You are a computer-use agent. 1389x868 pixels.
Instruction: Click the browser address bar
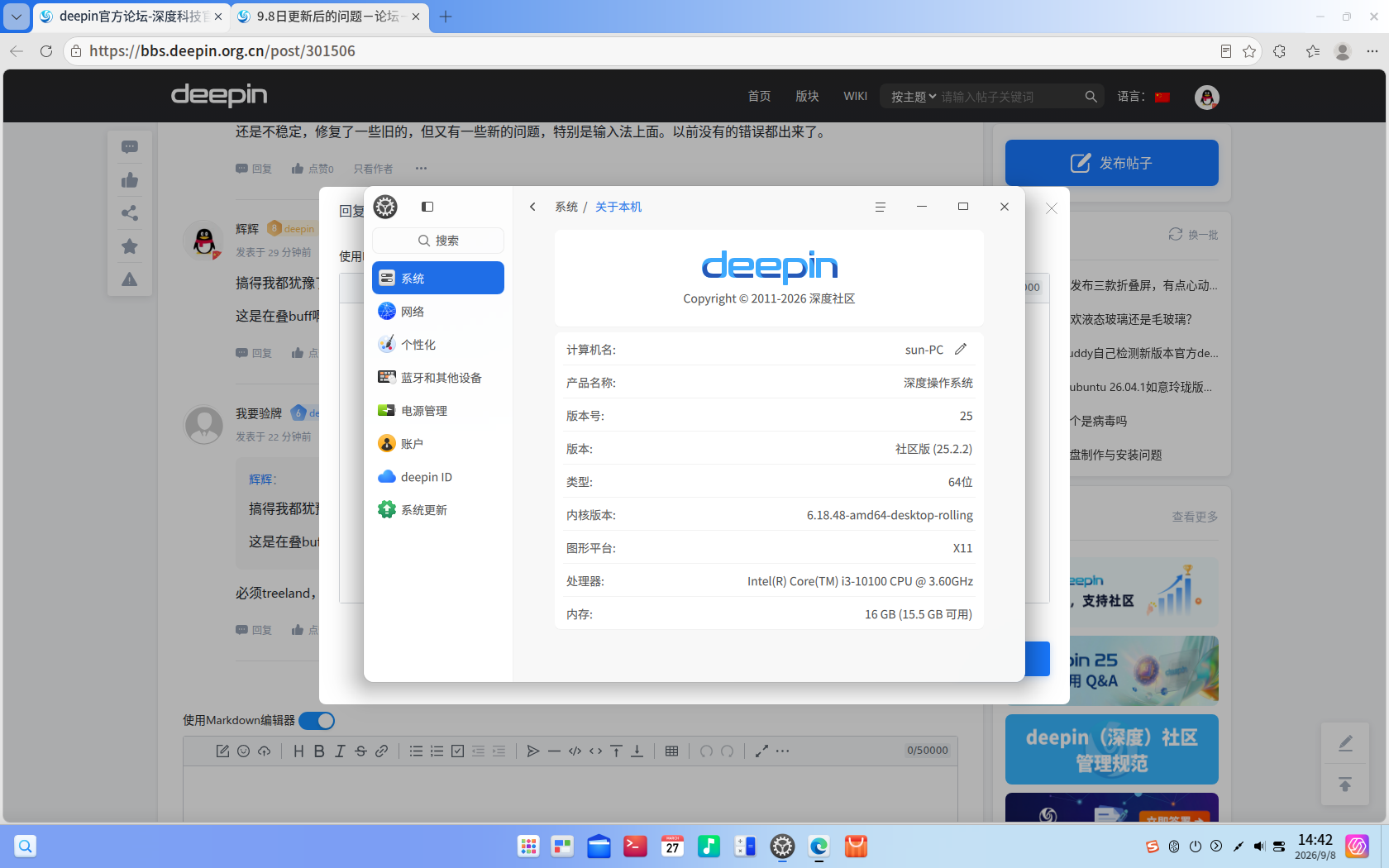point(645,51)
